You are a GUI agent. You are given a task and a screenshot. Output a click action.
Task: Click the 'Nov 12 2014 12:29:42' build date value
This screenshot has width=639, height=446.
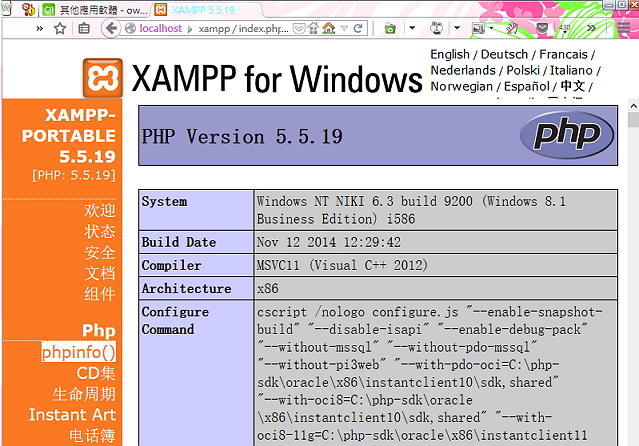click(328, 242)
